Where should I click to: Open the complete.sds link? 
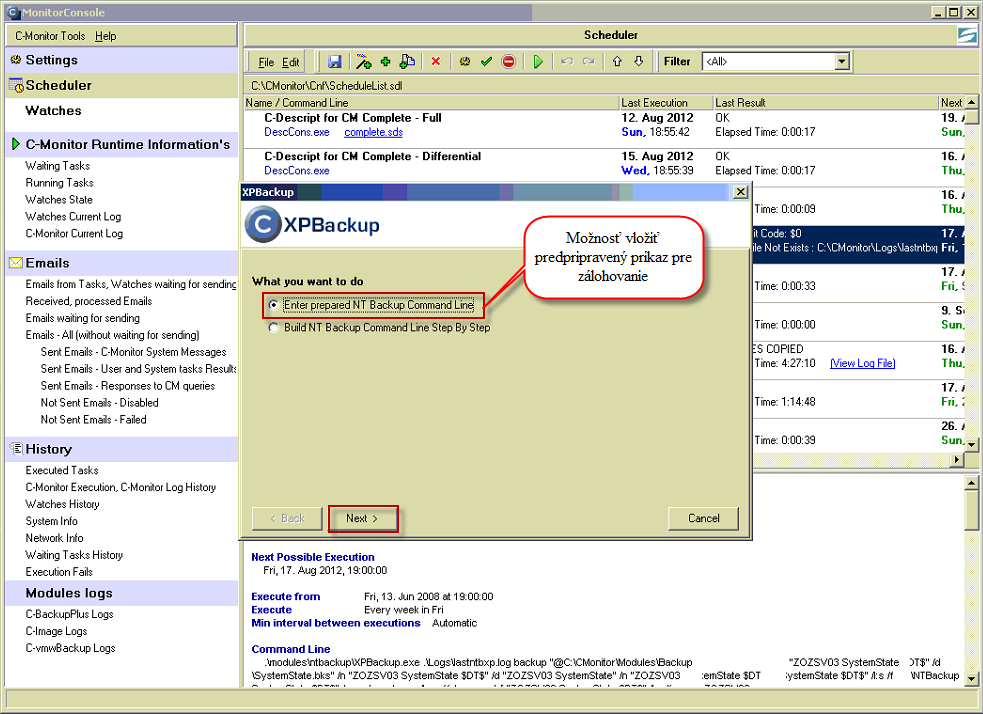[374, 132]
